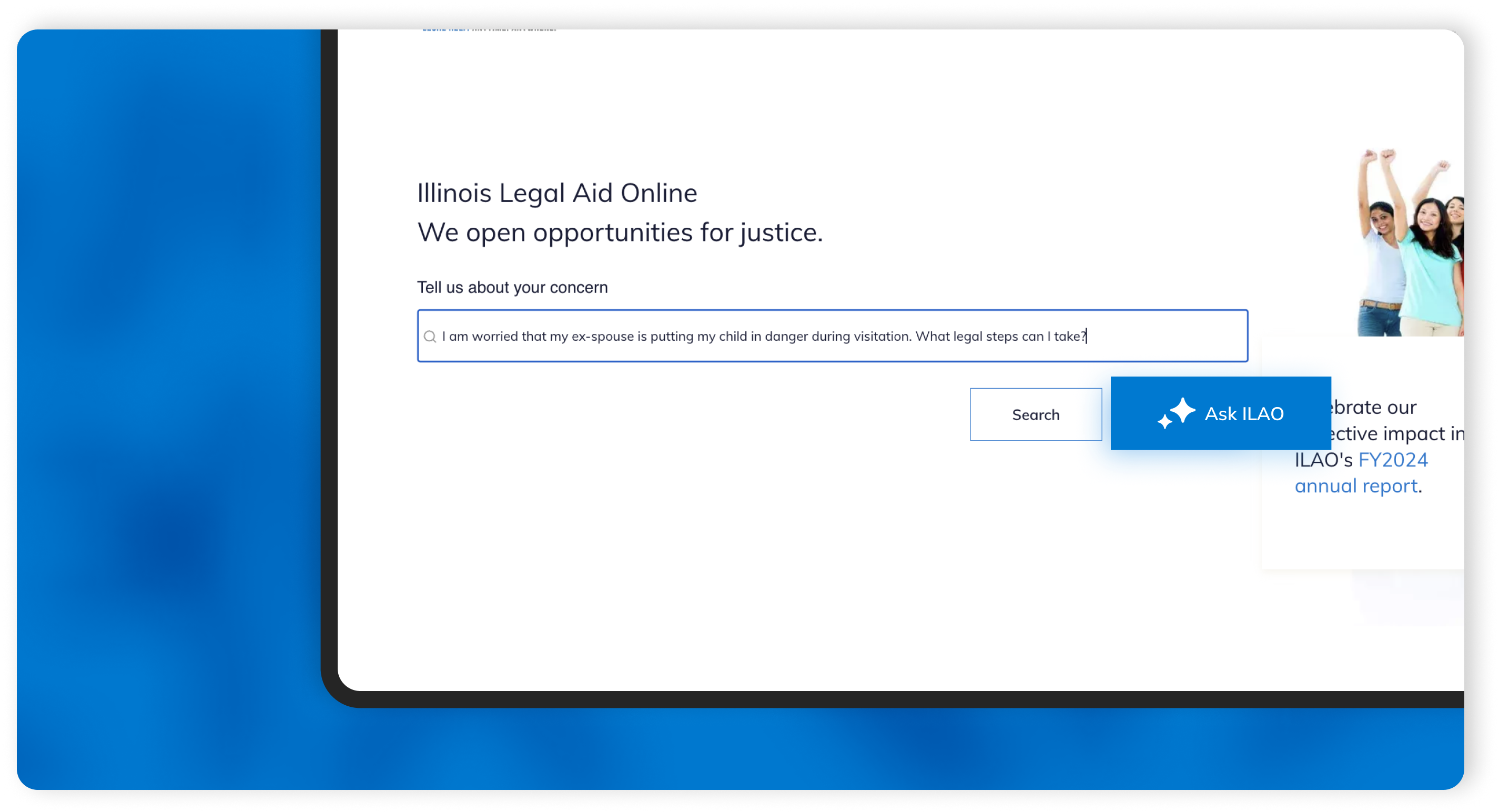Click the magnifying glass icon in the search field
The height and width of the screenshot is (812, 1499).
click(x=429, y=336)
